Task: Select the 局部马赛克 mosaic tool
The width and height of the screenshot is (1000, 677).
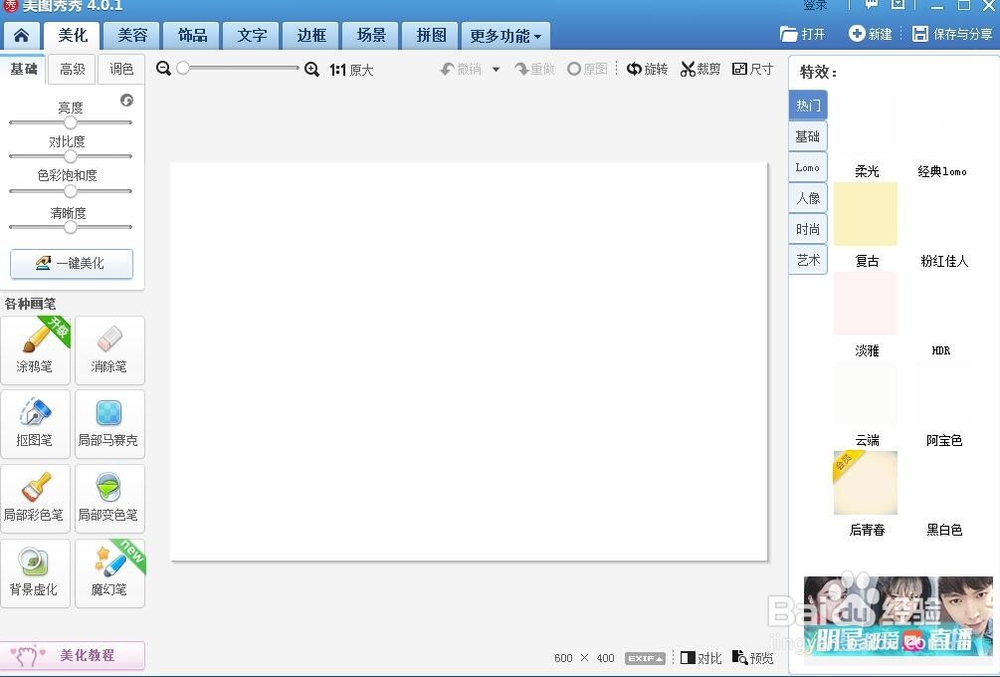Action: tap(109, 424)
